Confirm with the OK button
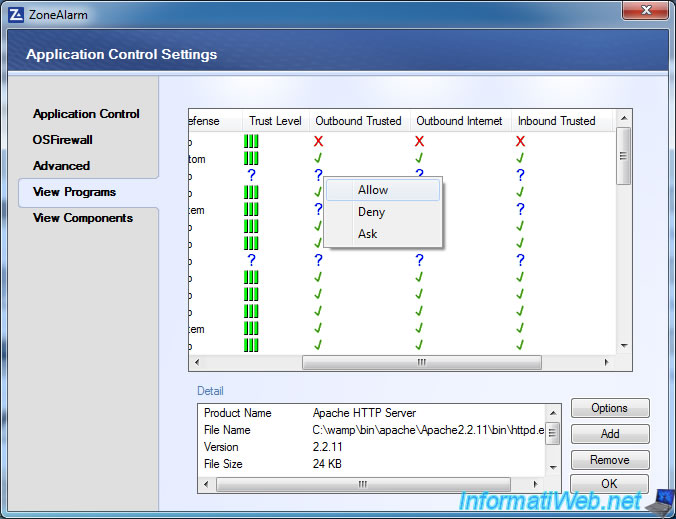This screenshot has width=676, height=519. pos(610,484)
